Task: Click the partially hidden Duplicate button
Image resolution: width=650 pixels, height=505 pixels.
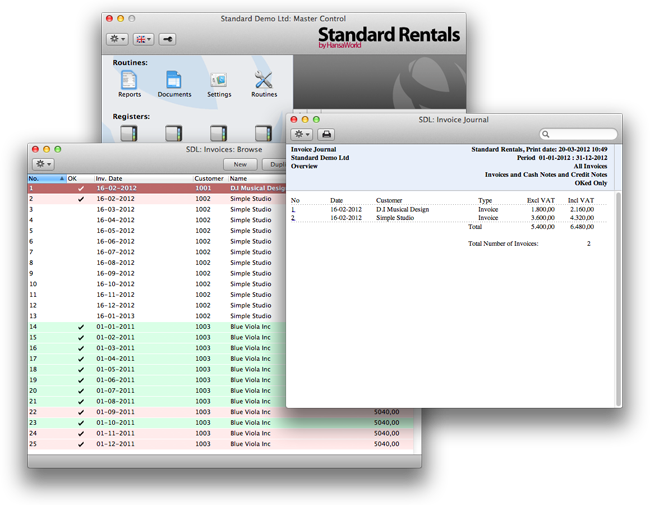Action: point(275,165)
